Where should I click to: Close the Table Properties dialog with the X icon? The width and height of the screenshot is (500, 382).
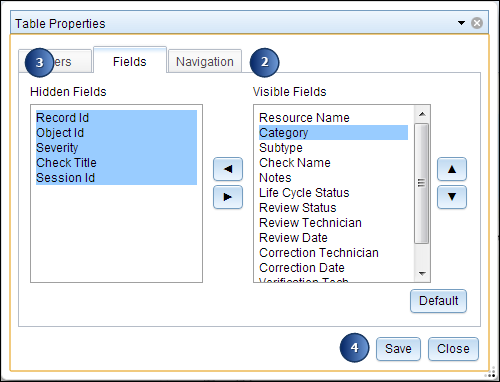click(x=477, y=23)
